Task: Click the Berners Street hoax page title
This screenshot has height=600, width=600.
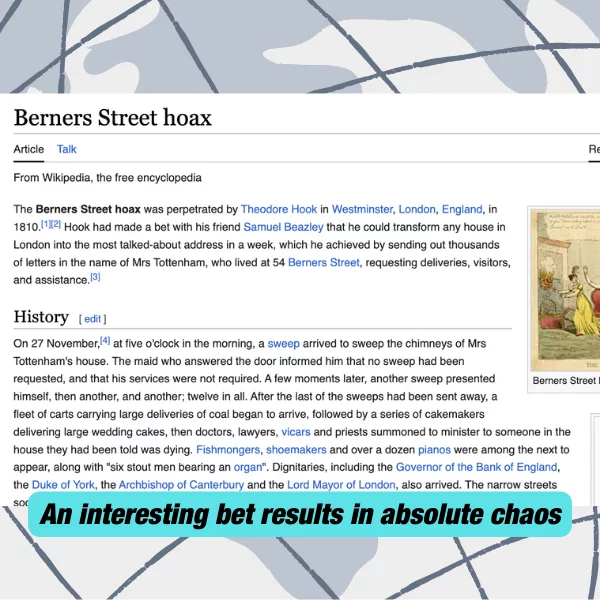Action: coord(112,117)
